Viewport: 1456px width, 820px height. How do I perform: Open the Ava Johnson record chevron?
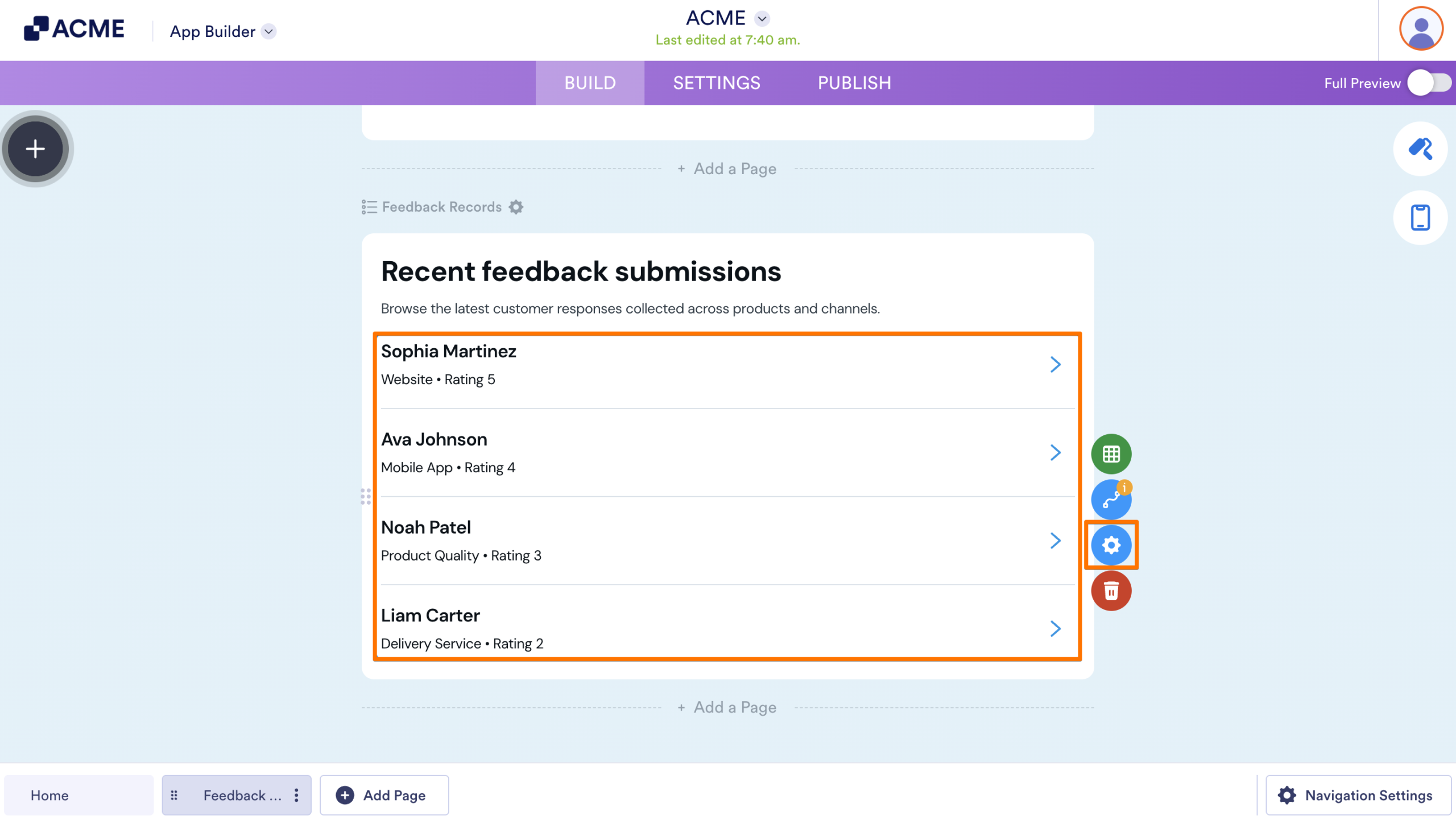(x=1055, y=452)
